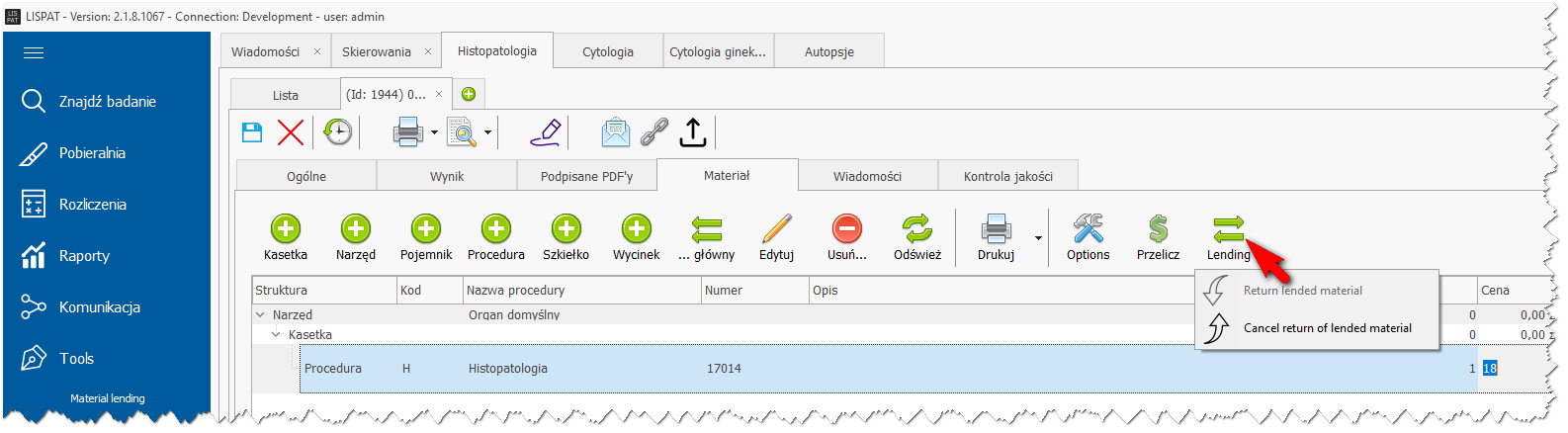Switch to the Kontrola jakości tab

[1007, 176]
